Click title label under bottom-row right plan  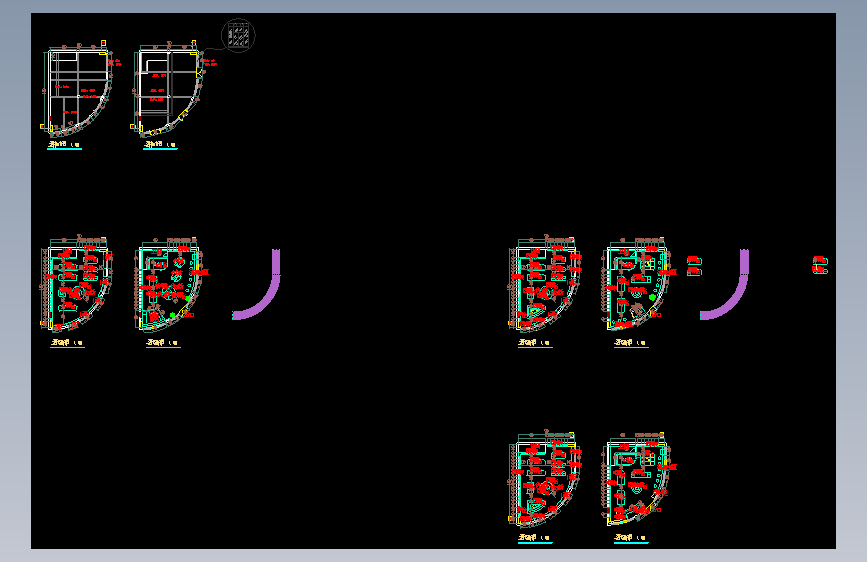(x=631, y=539)
